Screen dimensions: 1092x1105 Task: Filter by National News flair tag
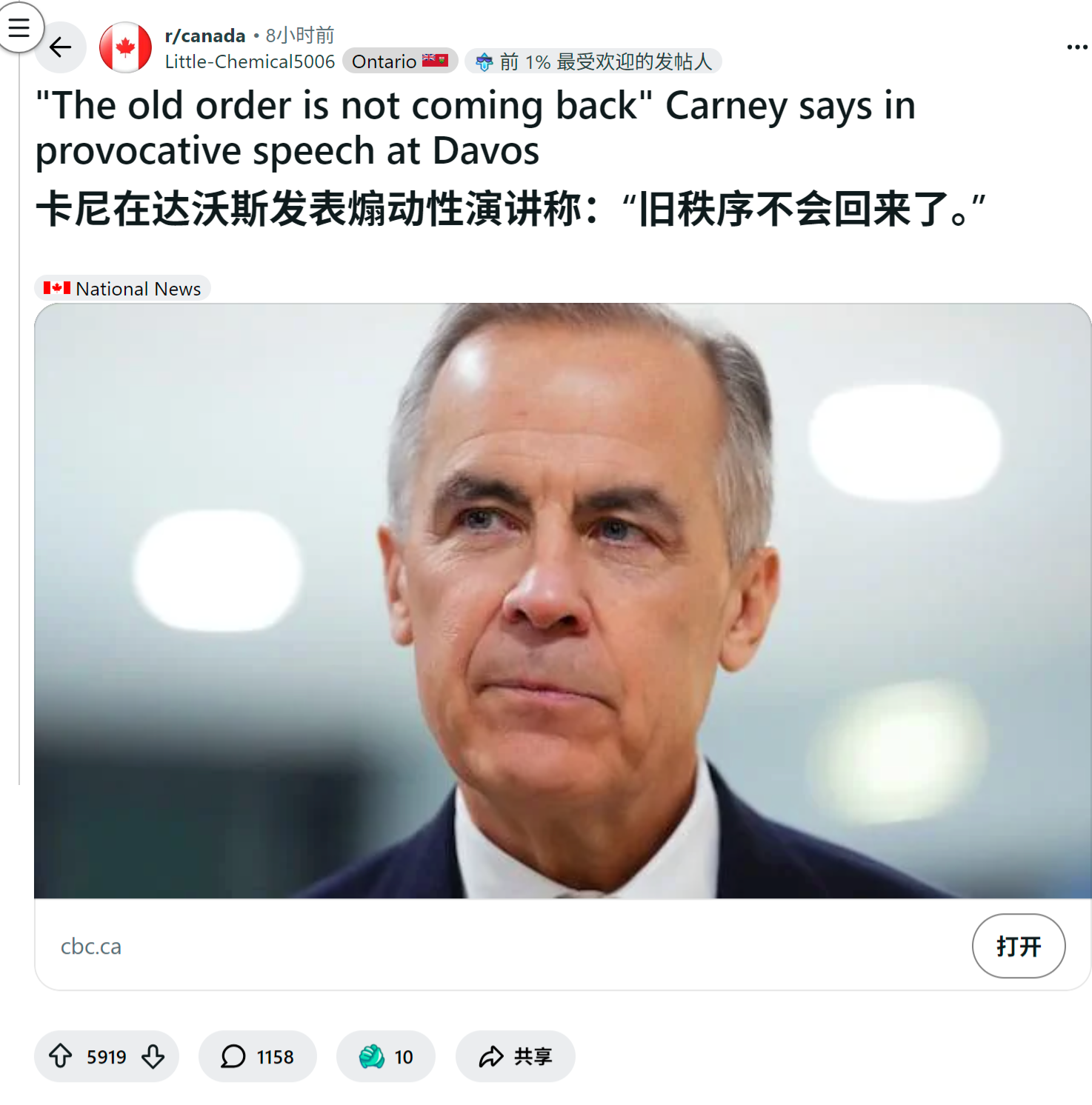tap(123, 288)
